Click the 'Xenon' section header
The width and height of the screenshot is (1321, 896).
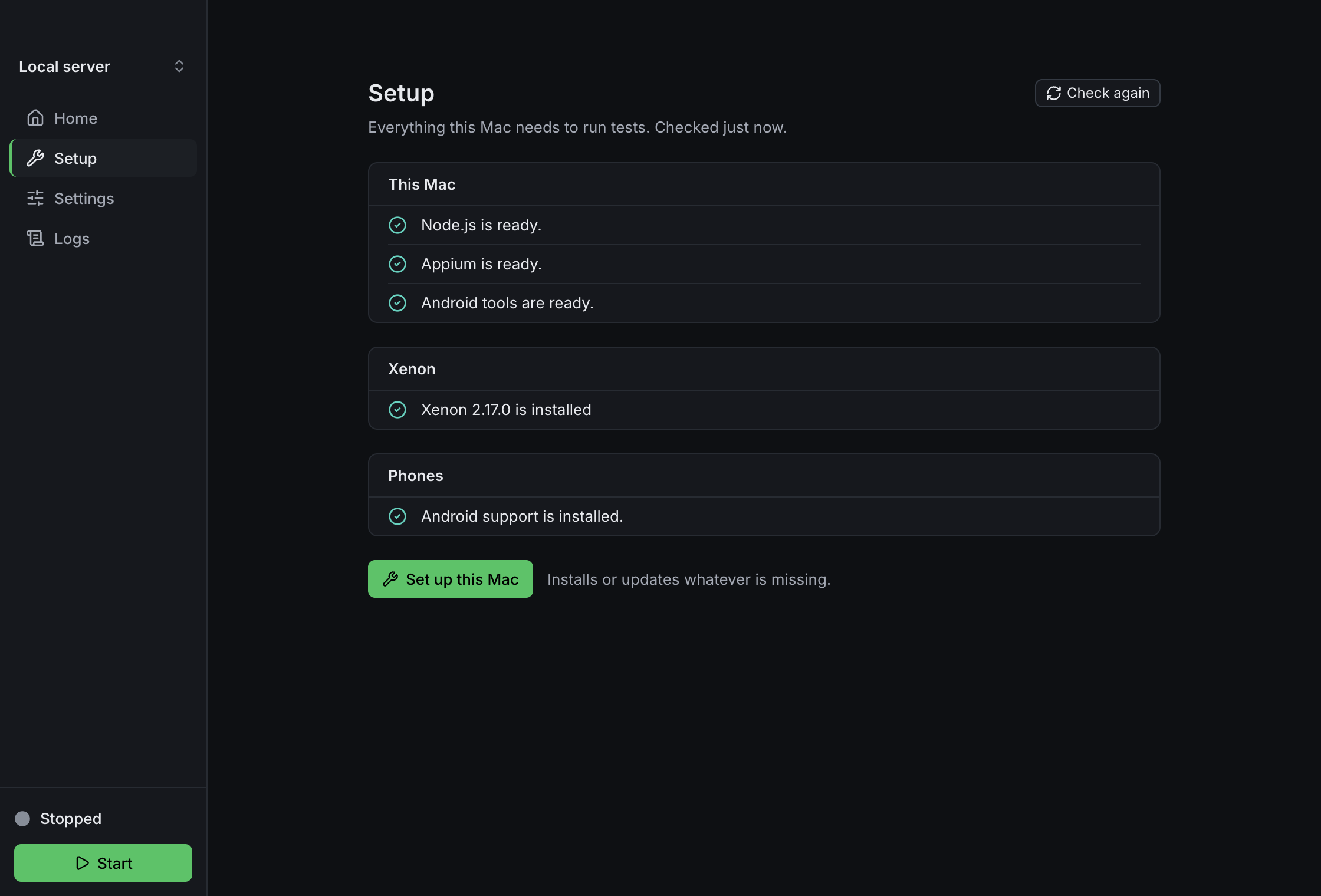412,369
